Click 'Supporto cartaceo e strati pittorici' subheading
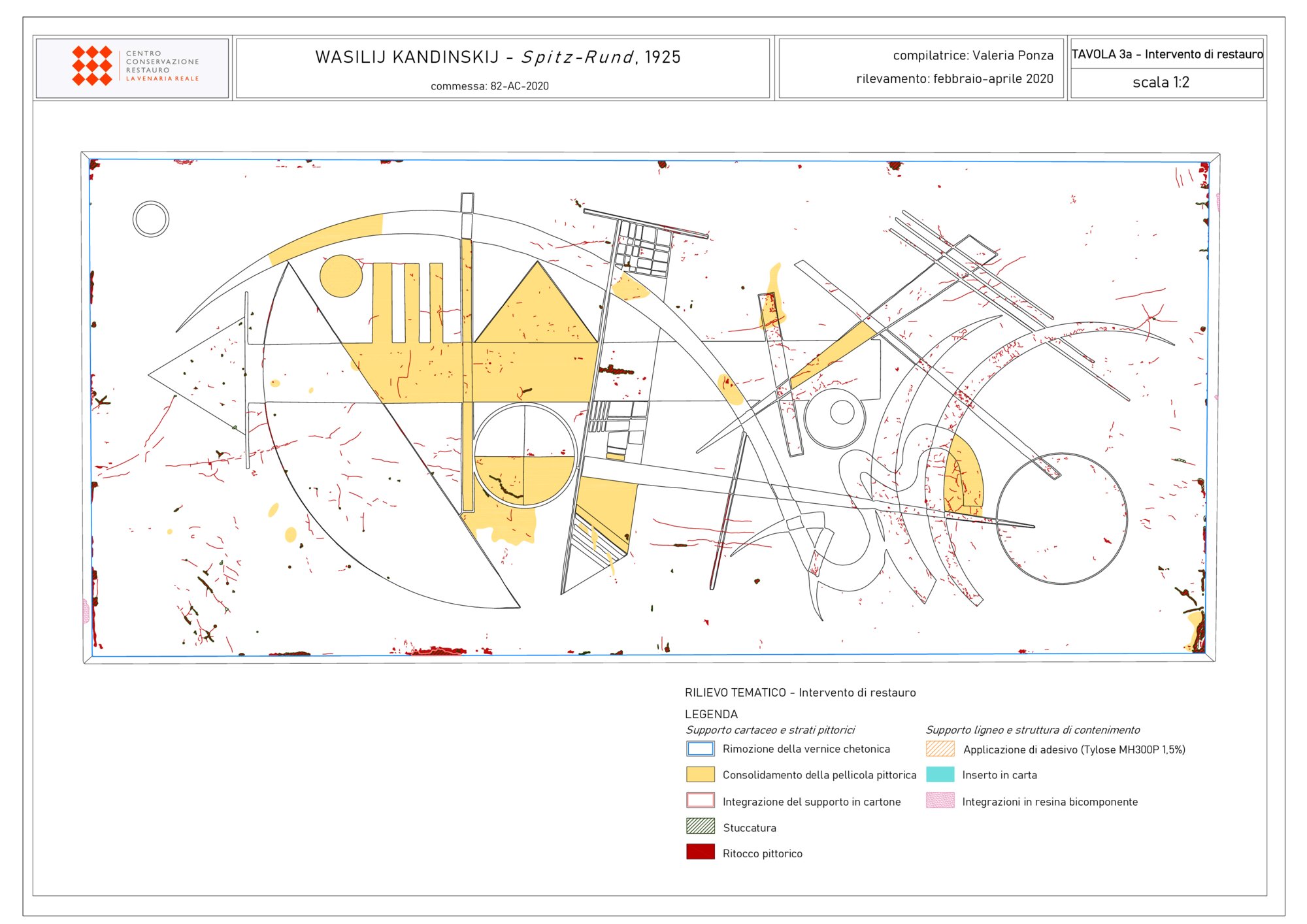The image size is (1307, 924). [x=770, y=730]
